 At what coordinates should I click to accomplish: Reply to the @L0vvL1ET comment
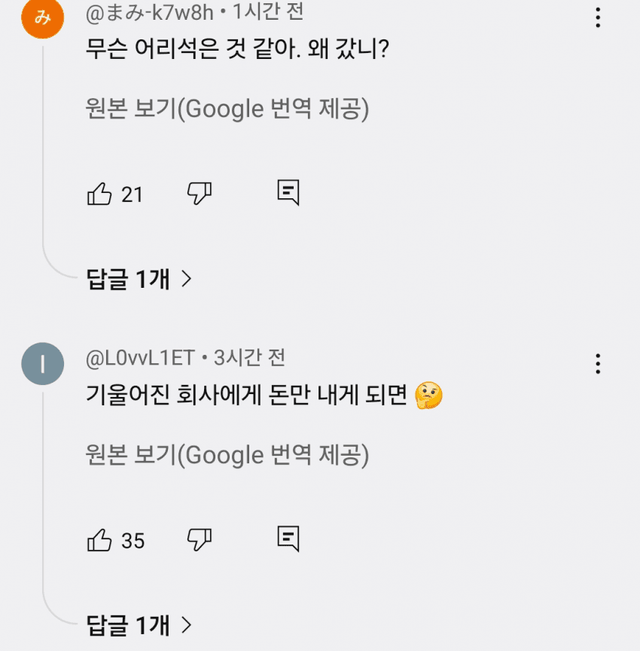[x=288, y=539]
